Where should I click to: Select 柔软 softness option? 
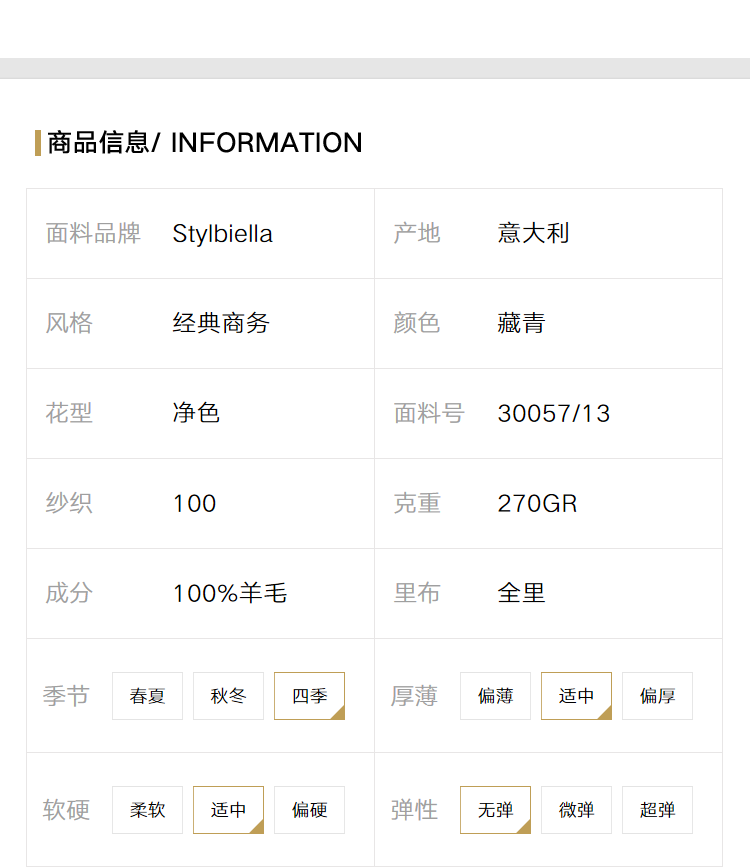(x=147, y=809)
